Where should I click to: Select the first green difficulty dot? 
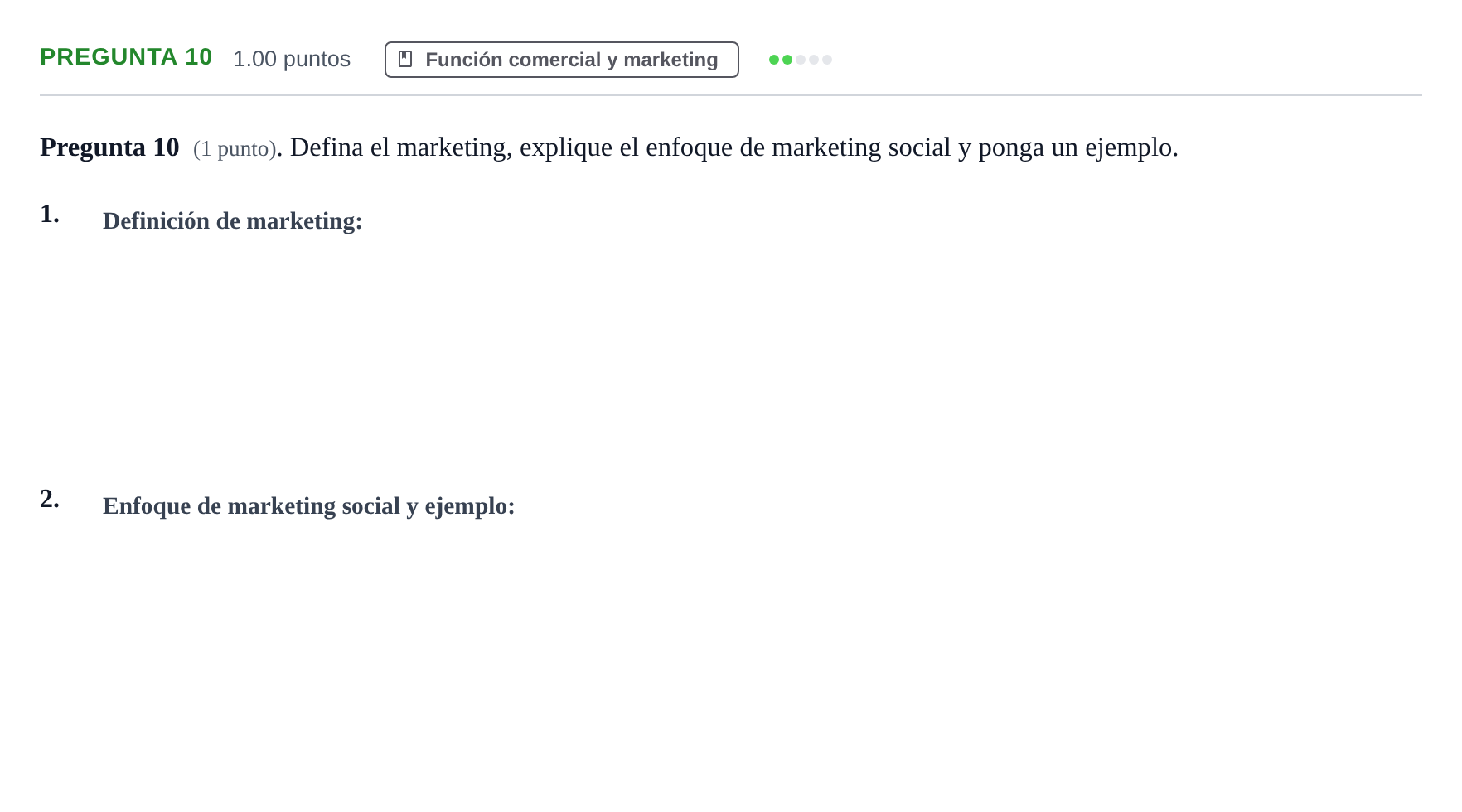pyautogui.click(x=774, y=60)
